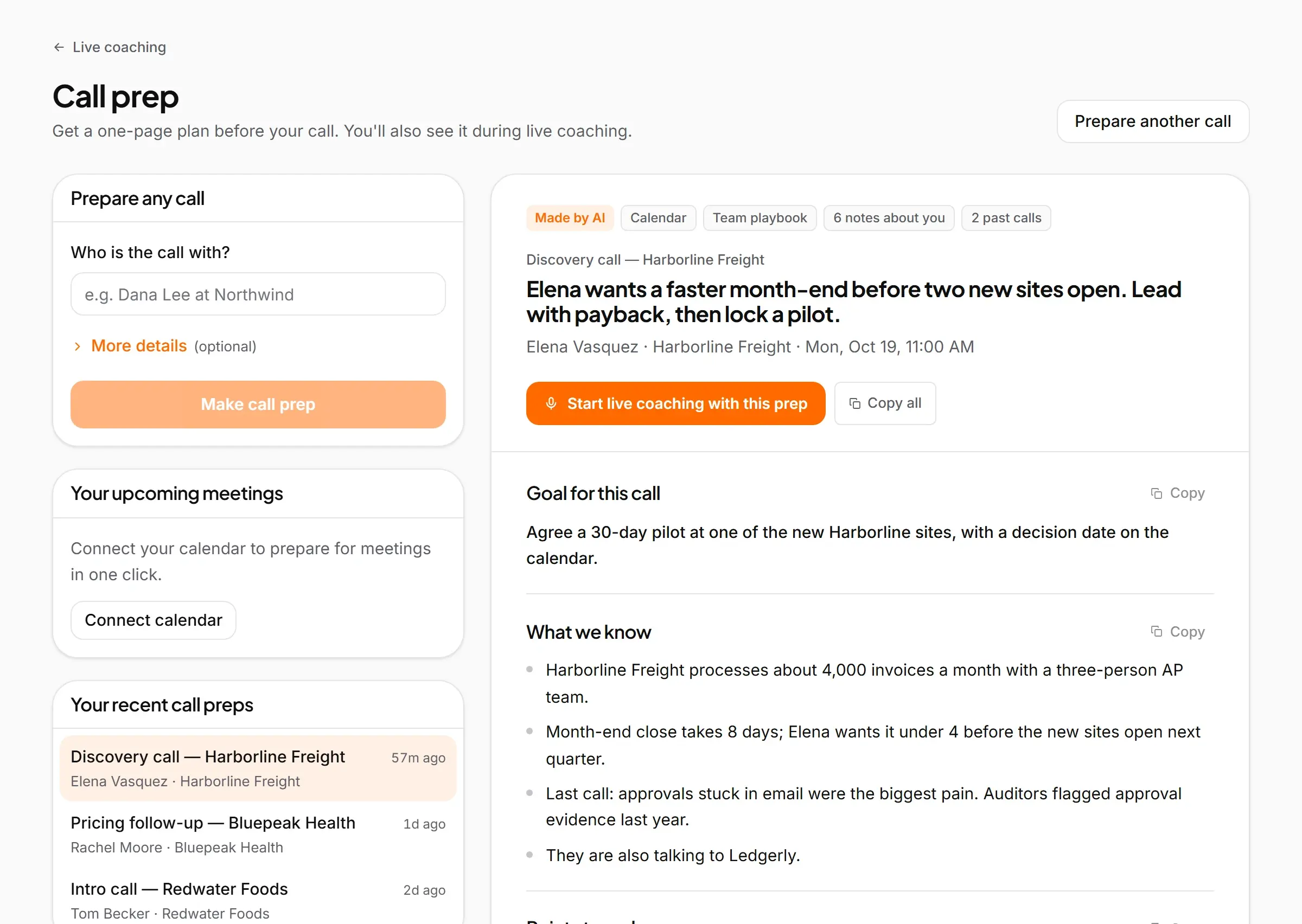Click 'Tom Becker · Redwater Foods' subtitle
1302x924 pixels.
[170, 913]
